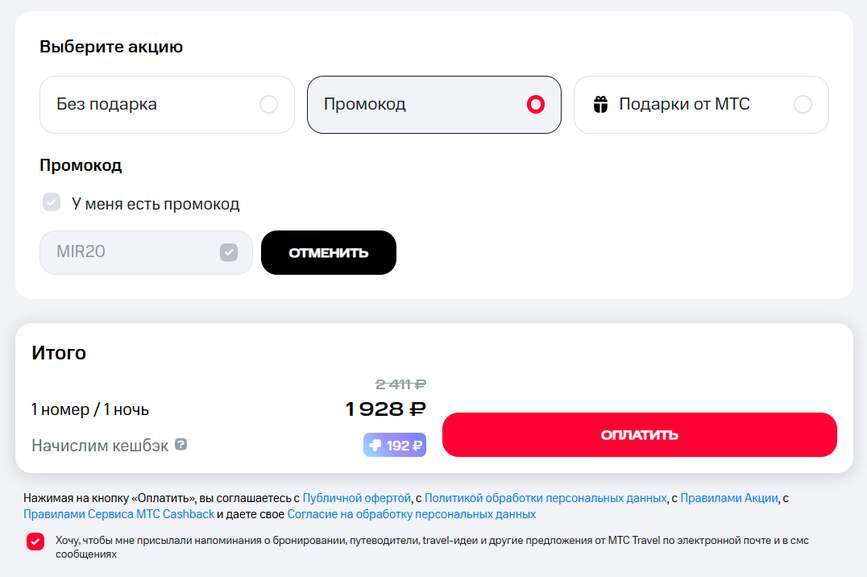The image size is (867, 577).
Task: Select the Промокод radio option
Action: (x=535, y=104)
